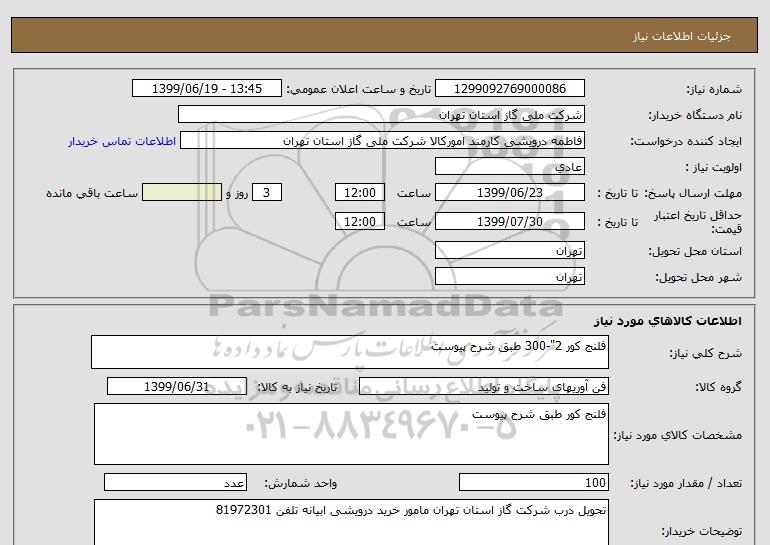Viewport: 770px width, 545px height.
Task: Click the buyer organization name field
Action: 381,114
